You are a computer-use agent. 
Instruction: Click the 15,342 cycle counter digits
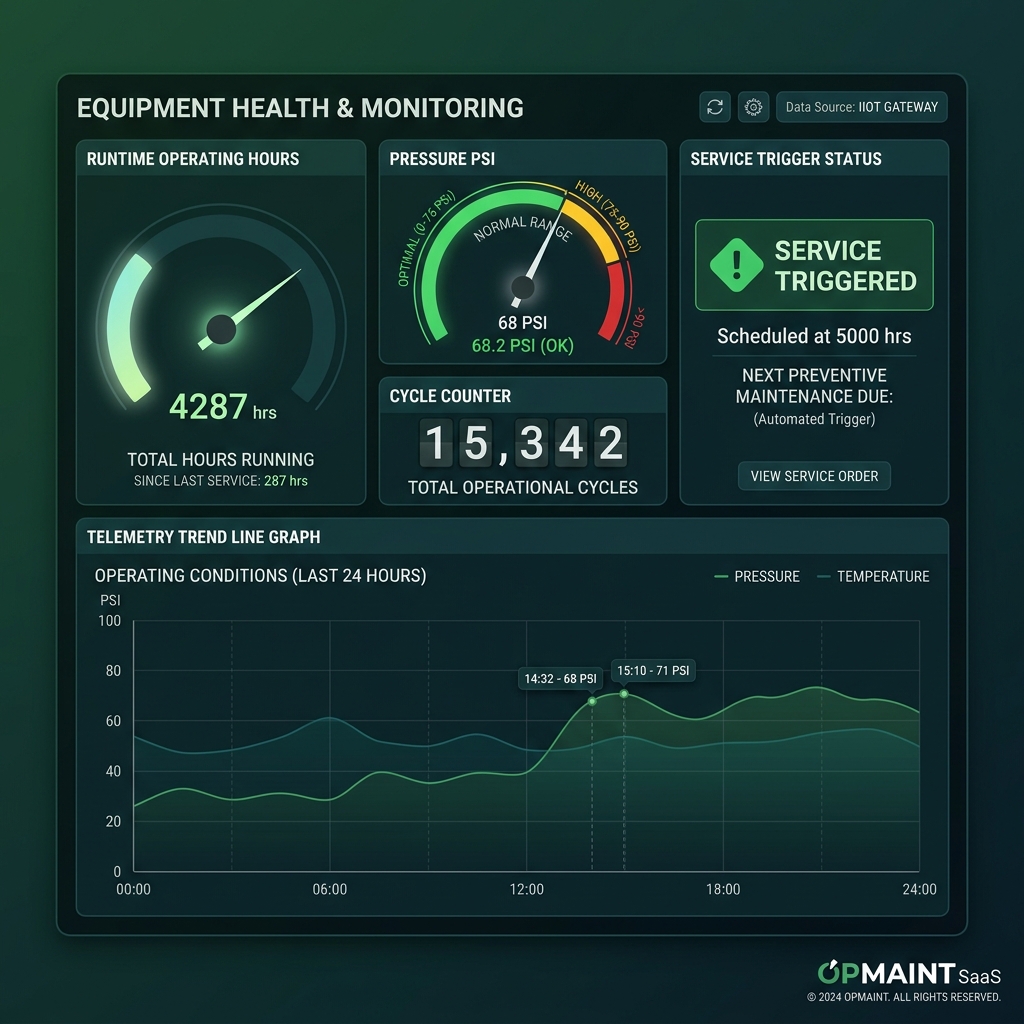522,443
